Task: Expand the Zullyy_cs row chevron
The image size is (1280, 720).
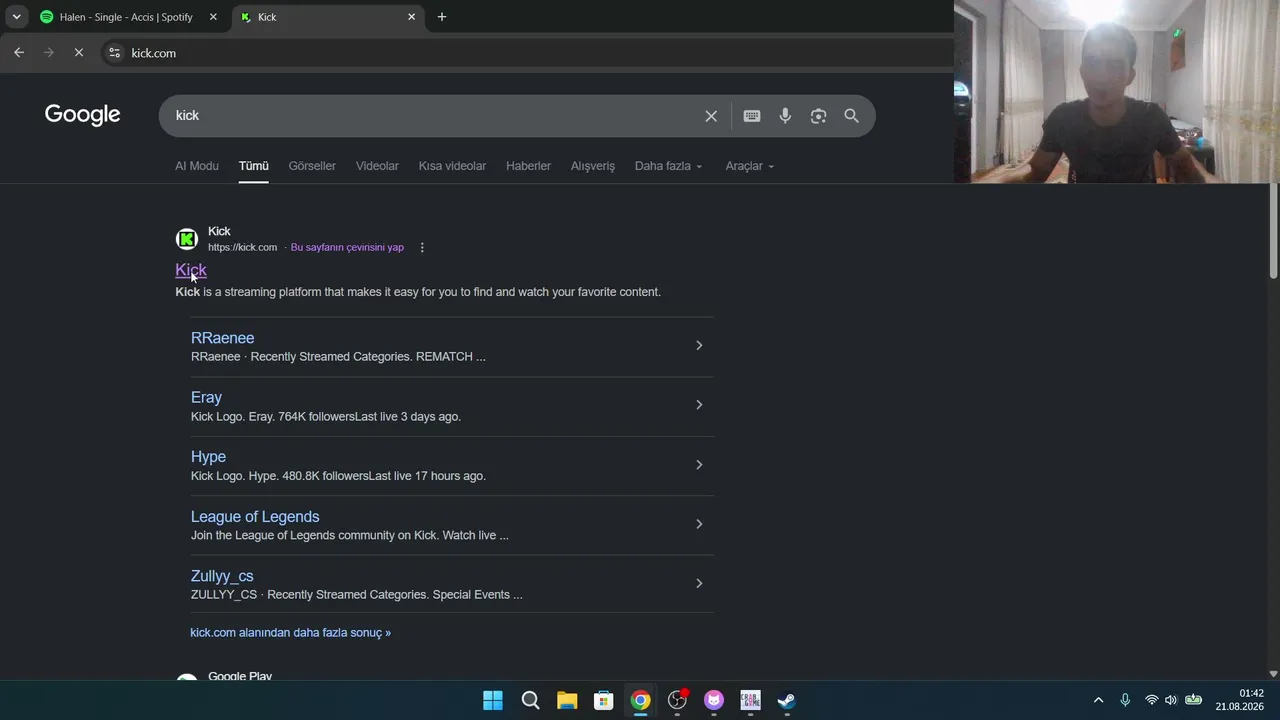Action: point(699,584)
